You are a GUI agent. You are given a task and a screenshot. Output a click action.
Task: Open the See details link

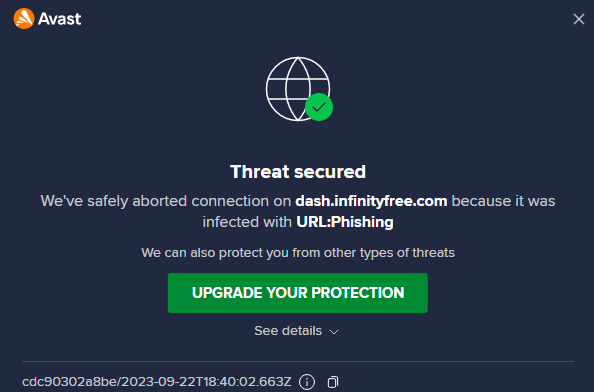point(288,331)
